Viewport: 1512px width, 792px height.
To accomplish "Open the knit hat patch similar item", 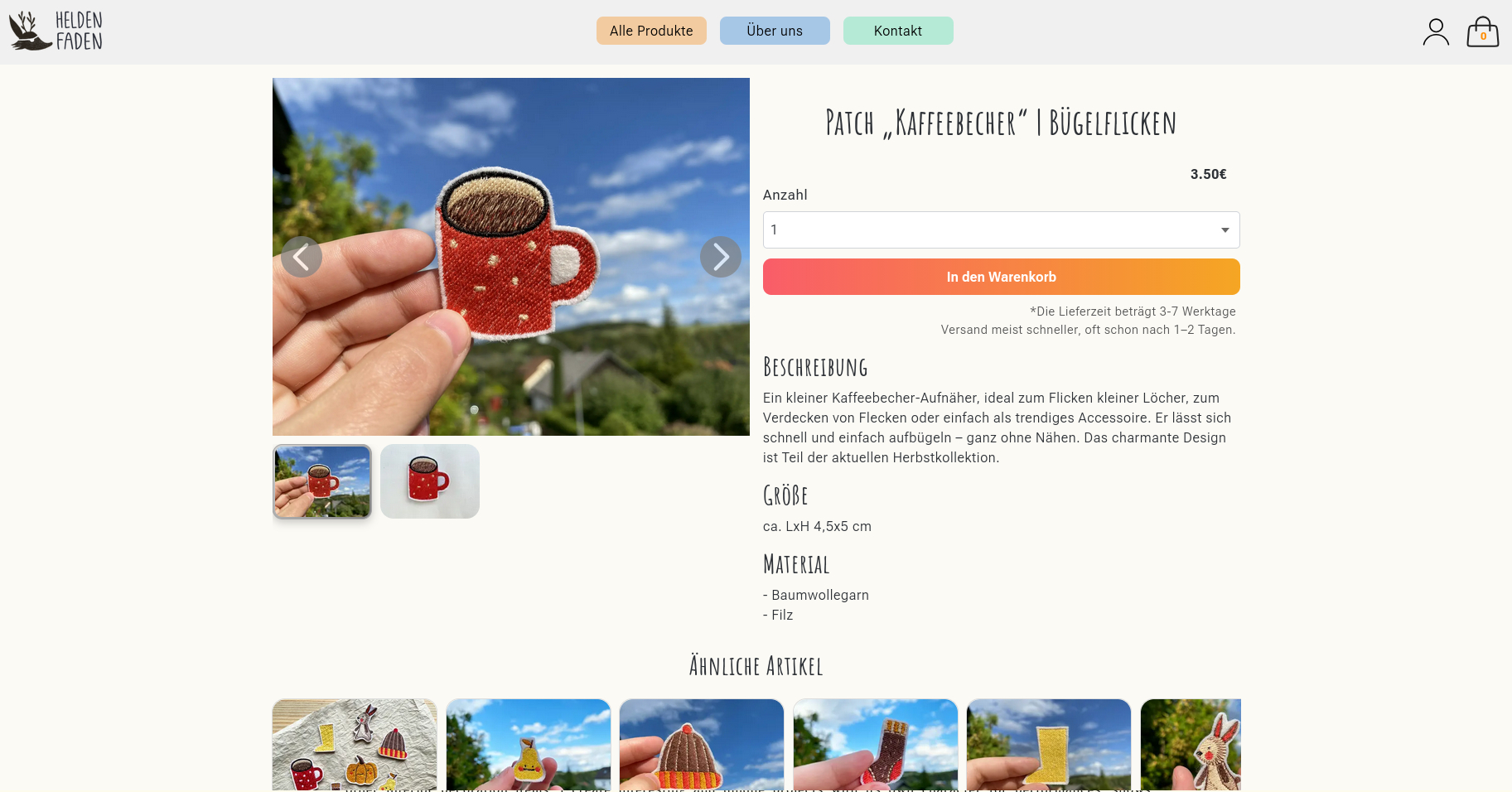I will (x=702, y=744).
